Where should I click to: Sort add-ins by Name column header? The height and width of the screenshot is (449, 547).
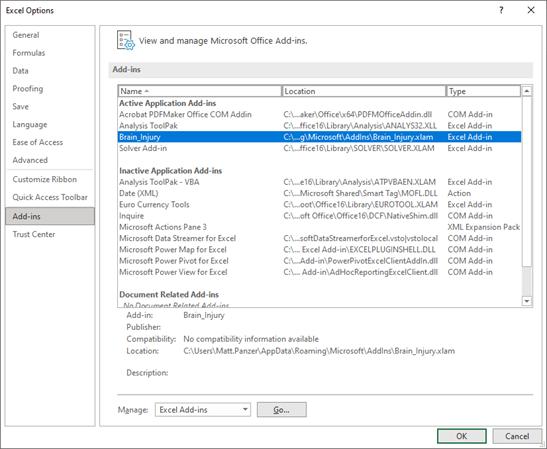point(200,91)
